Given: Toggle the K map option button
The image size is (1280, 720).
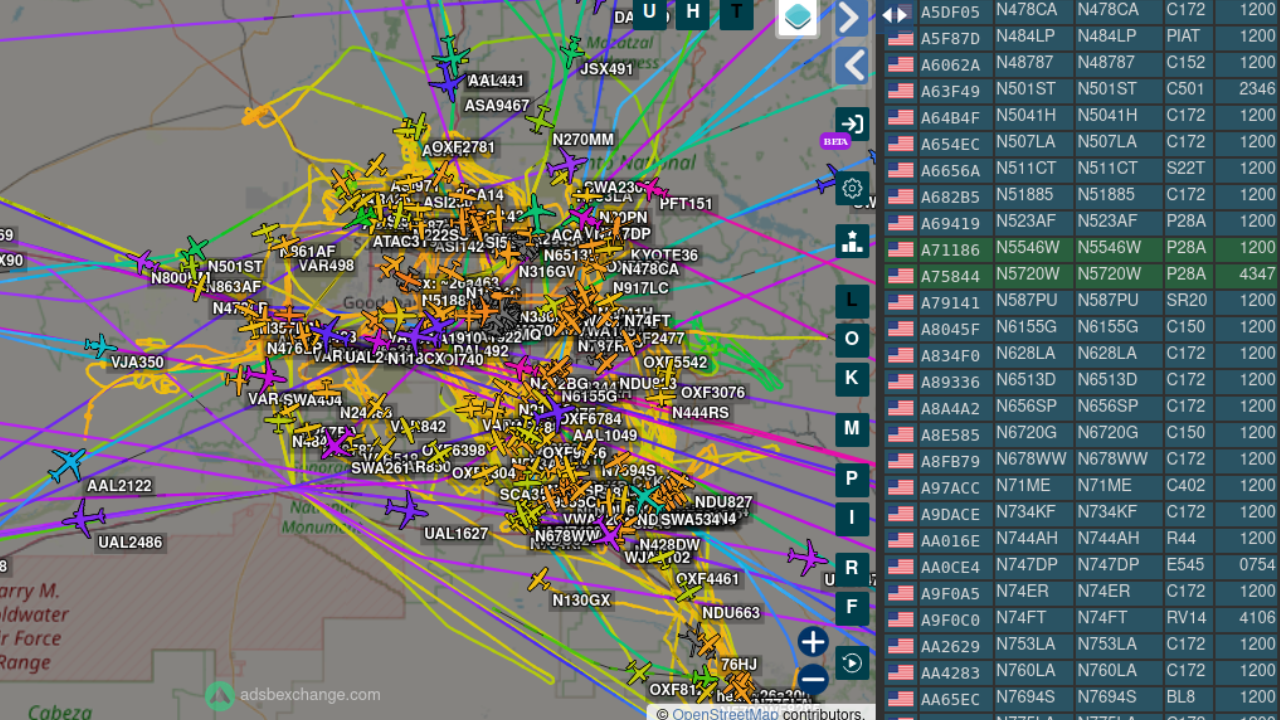Looking at the screenshot, I should coord(852,378).
